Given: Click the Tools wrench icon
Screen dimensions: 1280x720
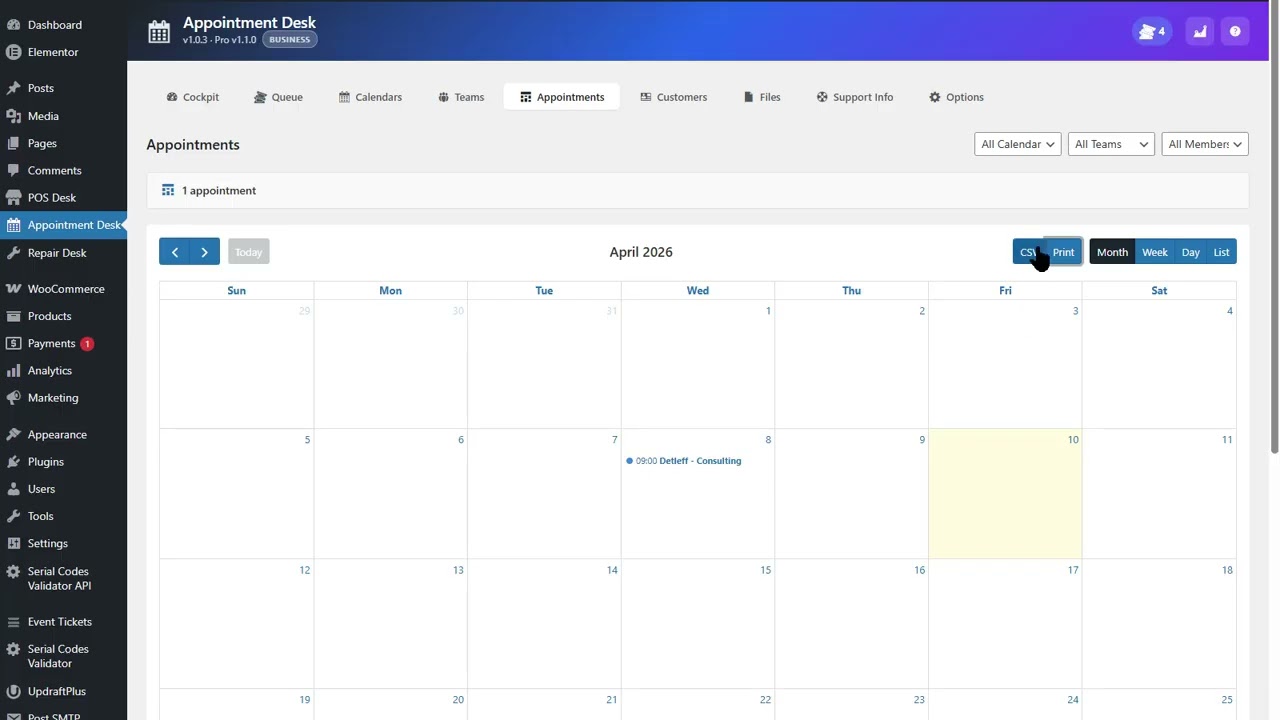Looking at the screenshot, I should point(13,516).
